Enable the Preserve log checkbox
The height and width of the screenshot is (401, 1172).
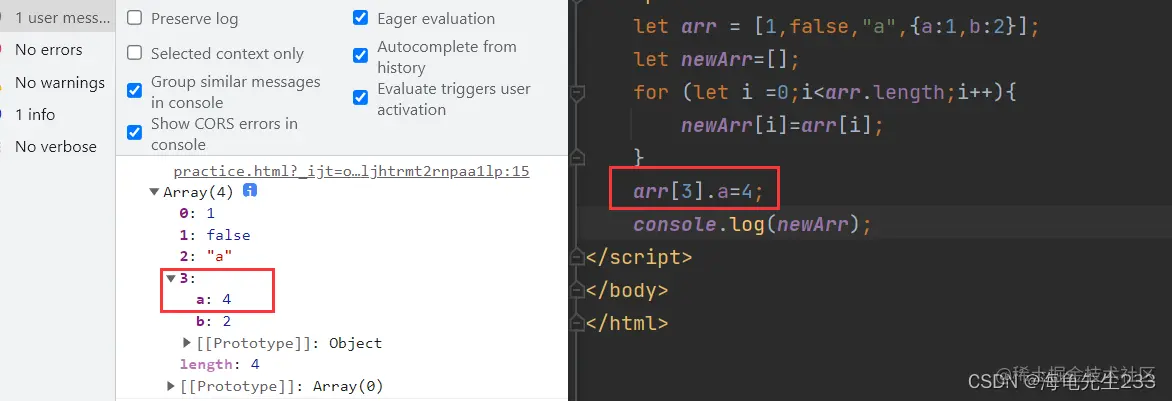[135, 19]
